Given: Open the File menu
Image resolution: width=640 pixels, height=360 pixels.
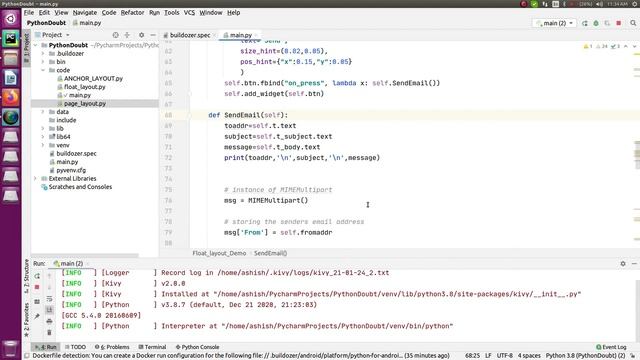Looking at the screenshot, I should click(29, 13).
